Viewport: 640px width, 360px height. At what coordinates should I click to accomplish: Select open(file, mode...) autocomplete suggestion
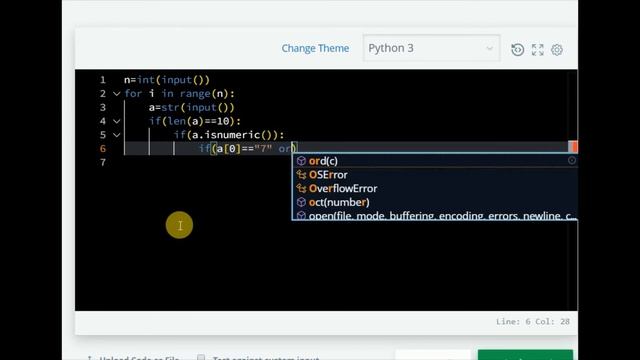pos(435,215)
